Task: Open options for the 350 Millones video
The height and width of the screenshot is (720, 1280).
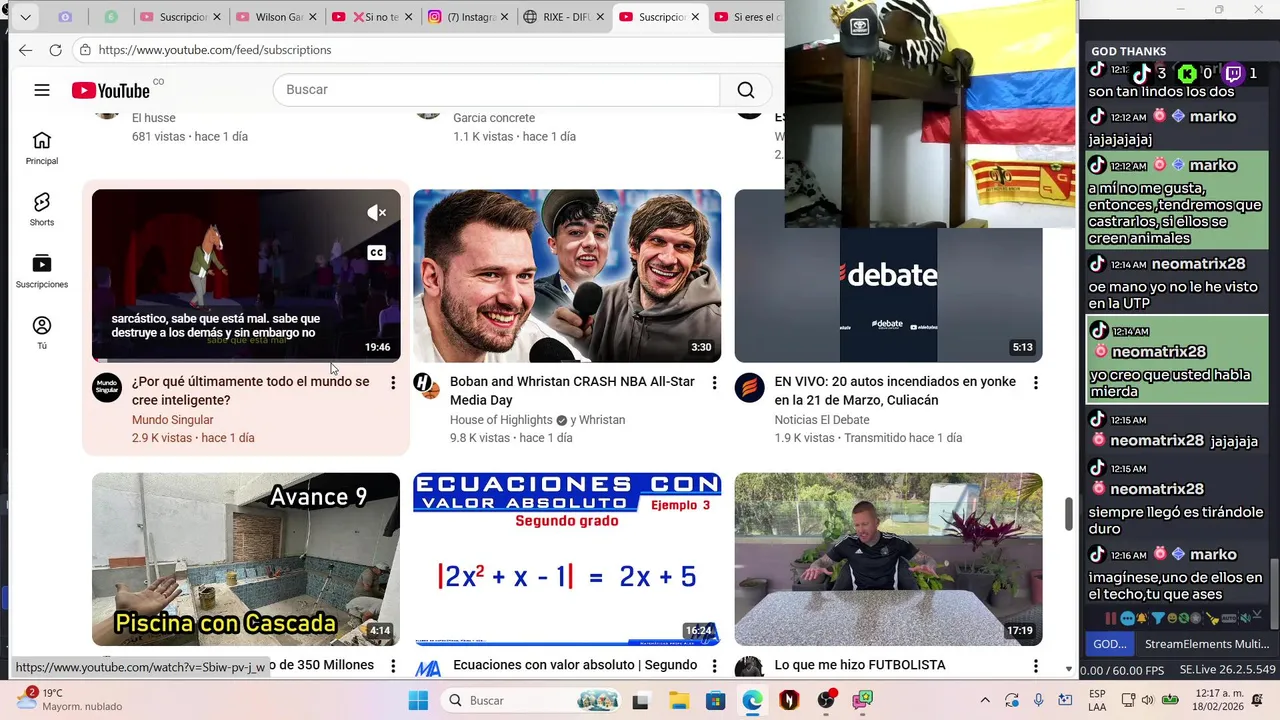Action: (393, 666)
